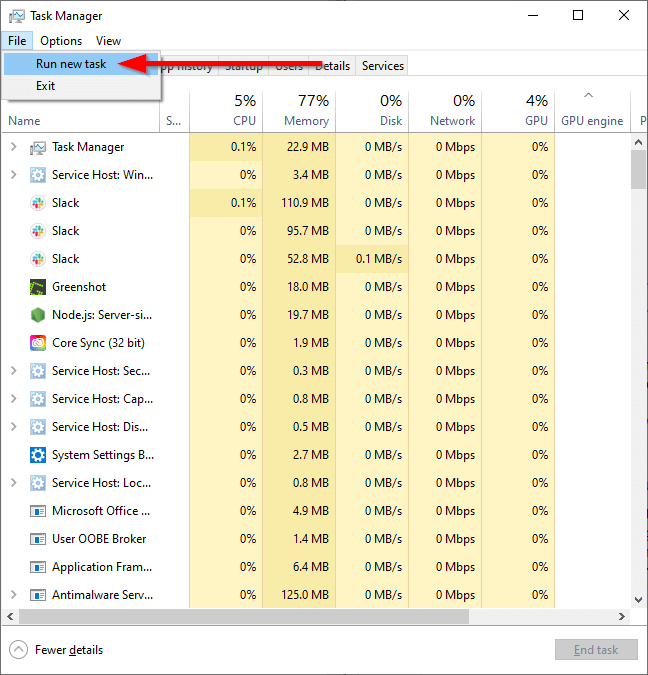This screenshot has width=648, height=675.
Task: Click the 125.0 MB memory value
Action: [305, 594]
